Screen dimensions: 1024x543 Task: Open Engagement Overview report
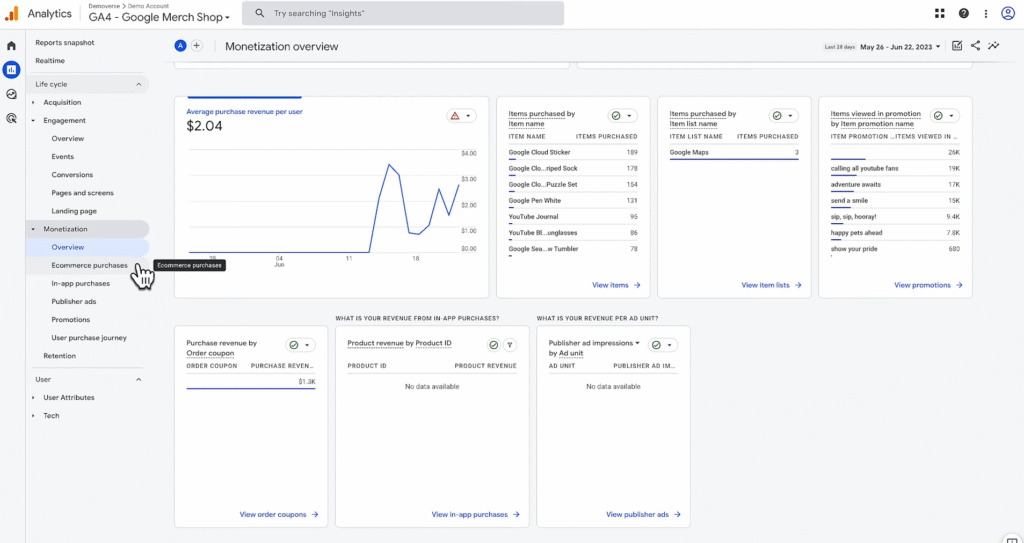click(x=68, y=139)
